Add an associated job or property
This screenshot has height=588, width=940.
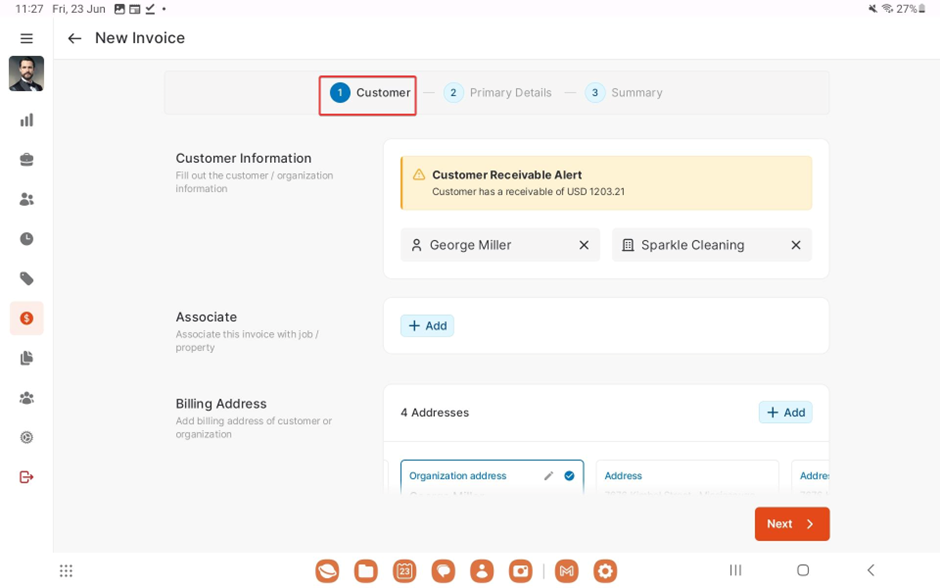[427, 326]
